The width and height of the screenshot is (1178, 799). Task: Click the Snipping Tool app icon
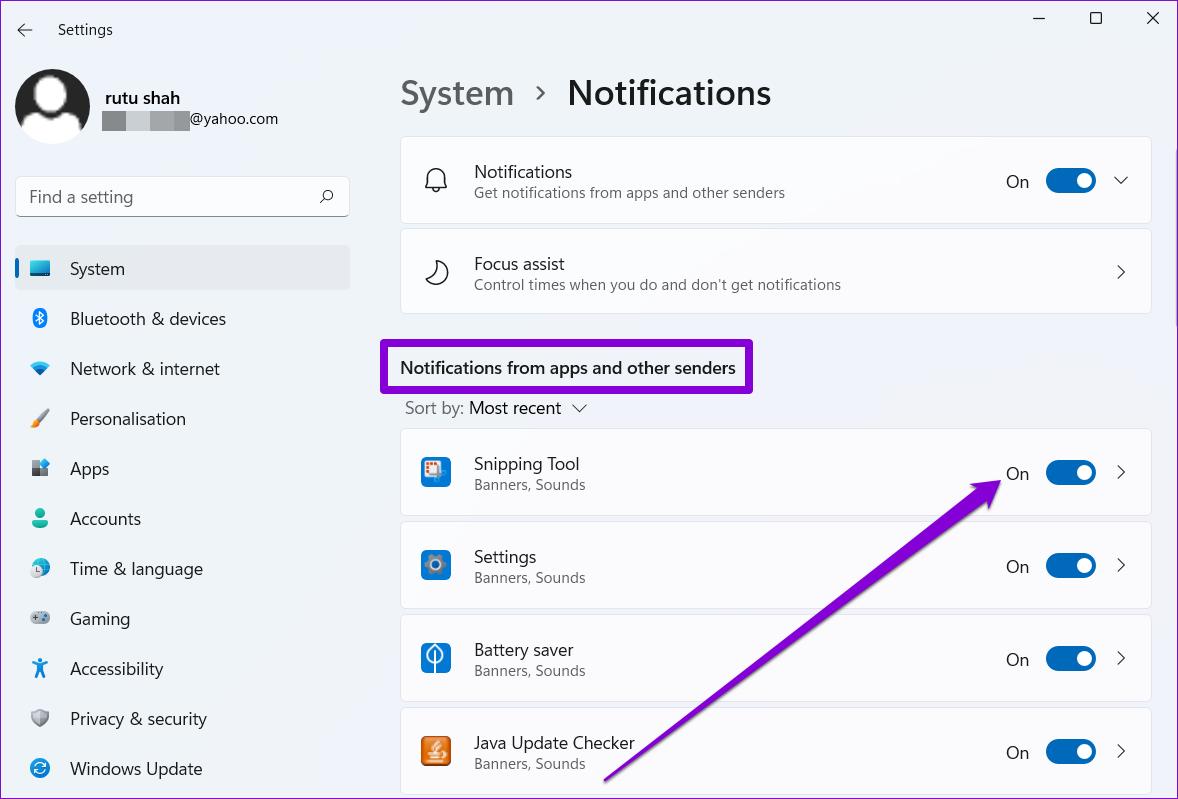[436, 473]
